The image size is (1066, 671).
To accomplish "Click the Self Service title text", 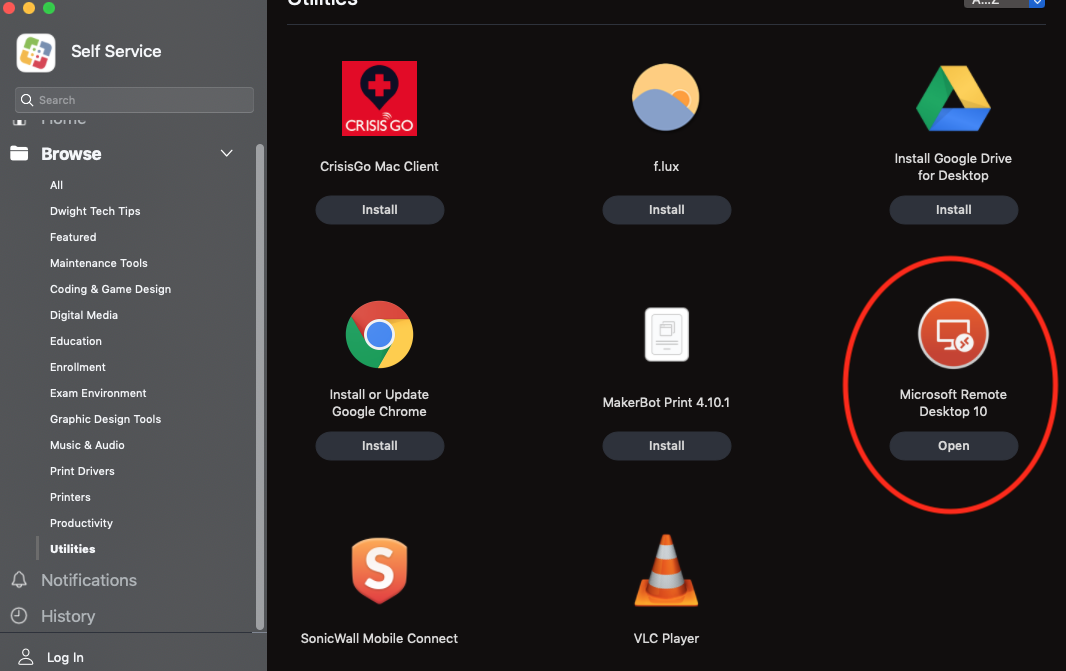I will pos(116,51).
